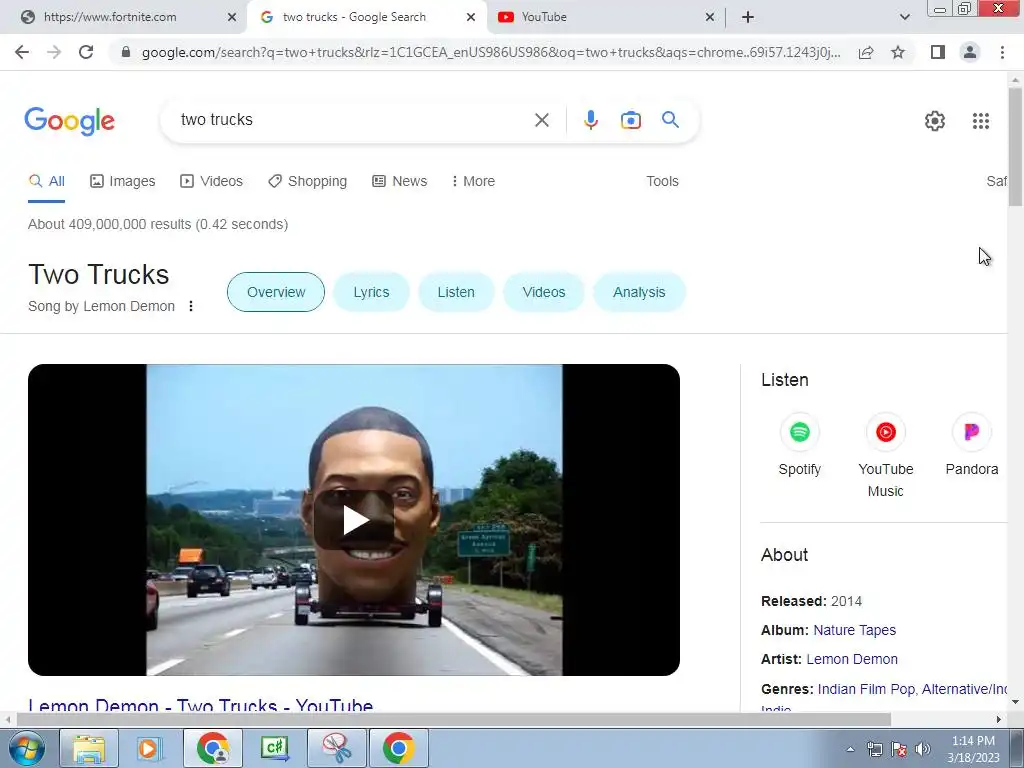Image resolution: width=1024 pixels, height=768 pixels.
Task: Switch to News results
Action: [x=400, y=182]
